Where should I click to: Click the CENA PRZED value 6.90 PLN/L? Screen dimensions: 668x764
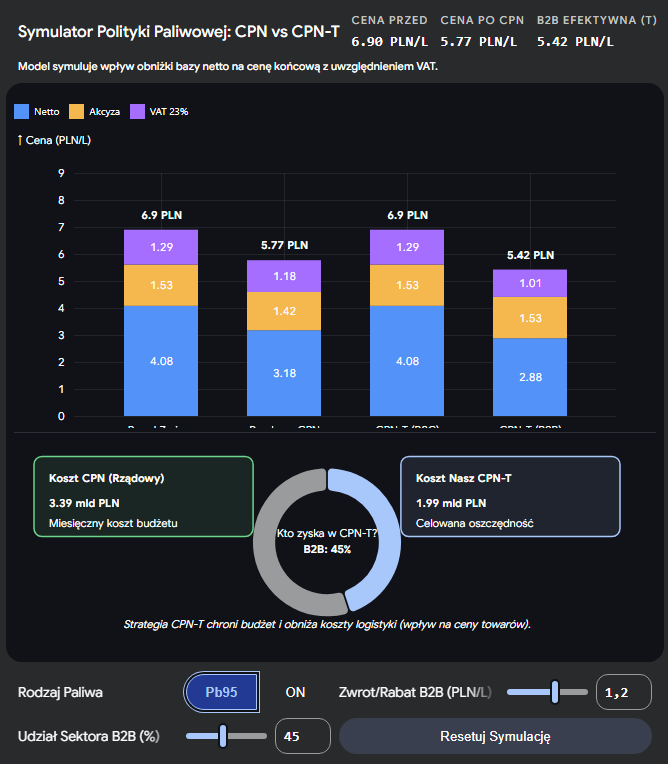390,41
